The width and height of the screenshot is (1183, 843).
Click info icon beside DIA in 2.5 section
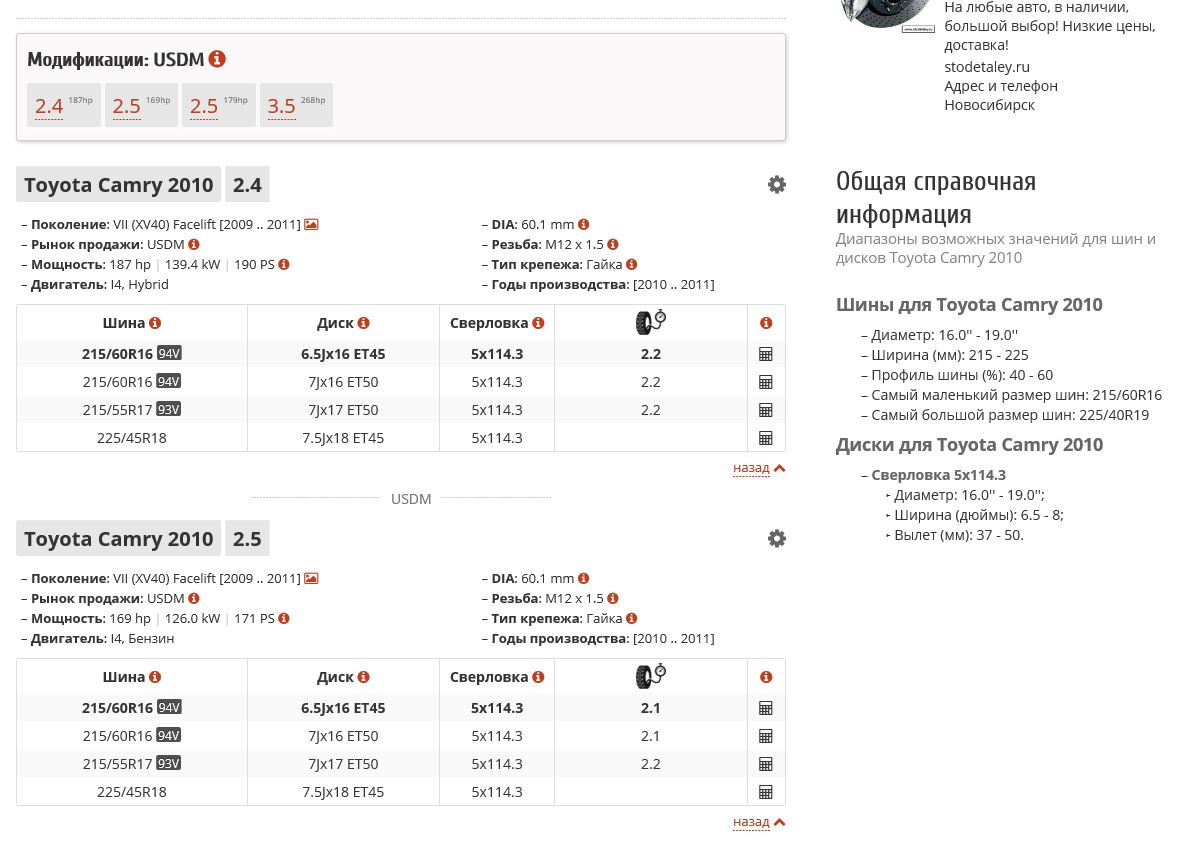[583, 578]
